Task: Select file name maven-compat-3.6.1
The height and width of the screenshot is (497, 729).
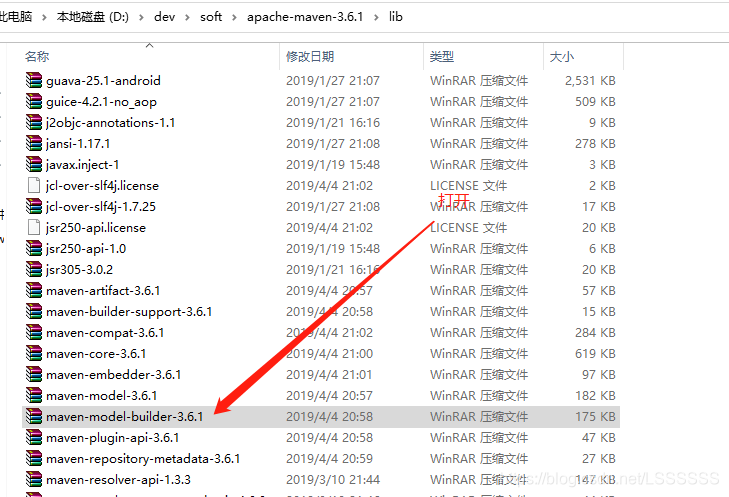Action: [x=105, y=333]
